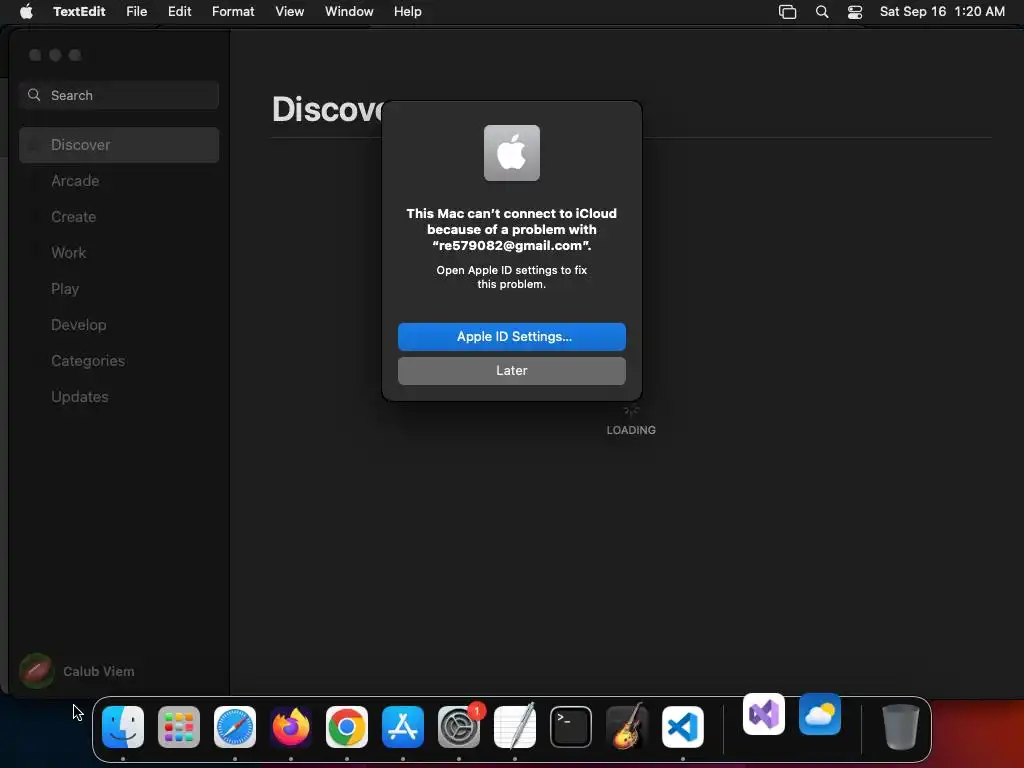The height and width of the screenshot is (768, 1024).
Task: Open Categories in the sidebar
Action: (x=119, y=360)
